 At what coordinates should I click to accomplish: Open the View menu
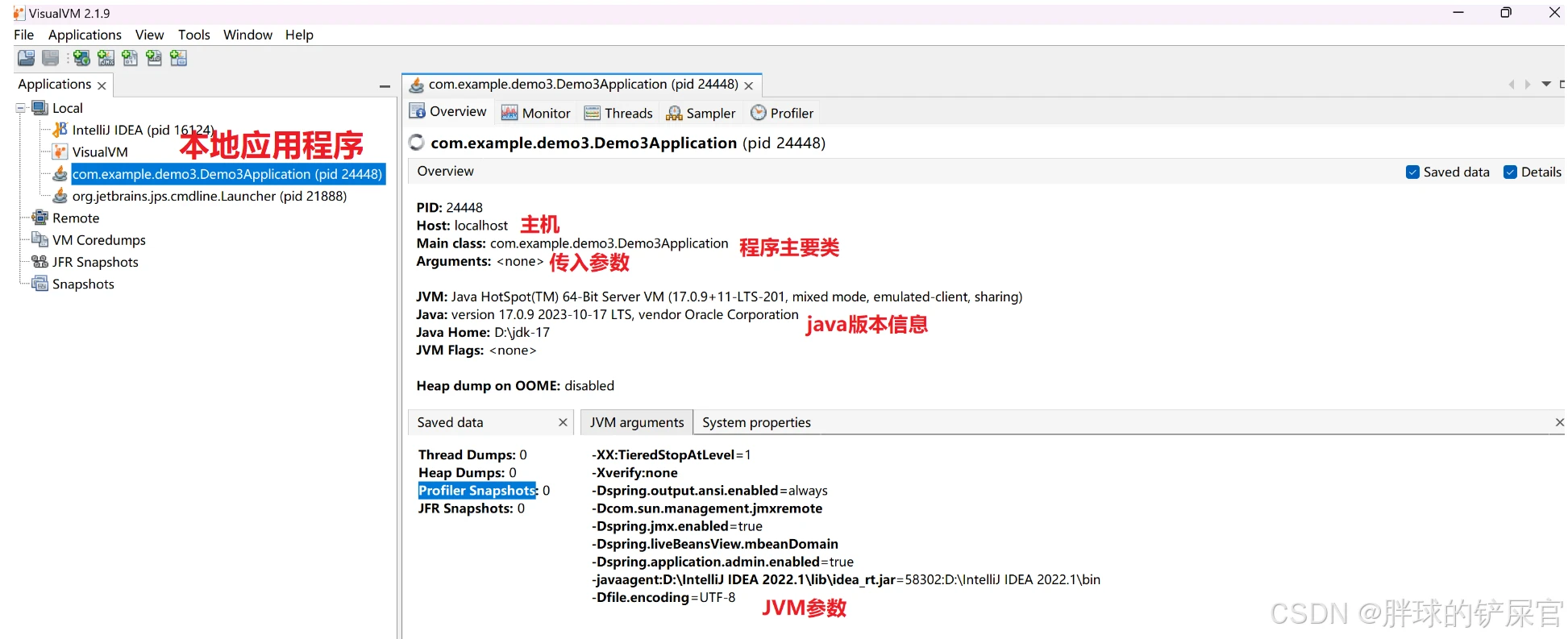pyautogui.click(x=149, y=35)
